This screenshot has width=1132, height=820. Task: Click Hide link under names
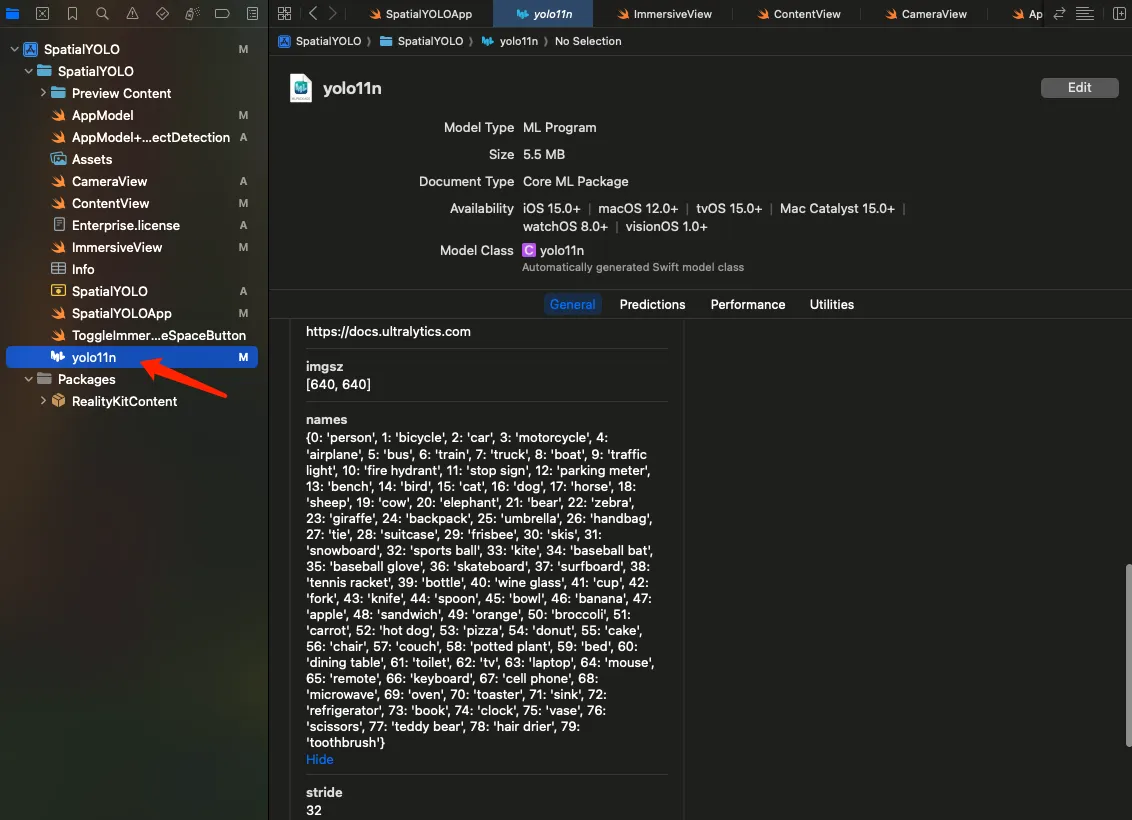pos(319,759)
